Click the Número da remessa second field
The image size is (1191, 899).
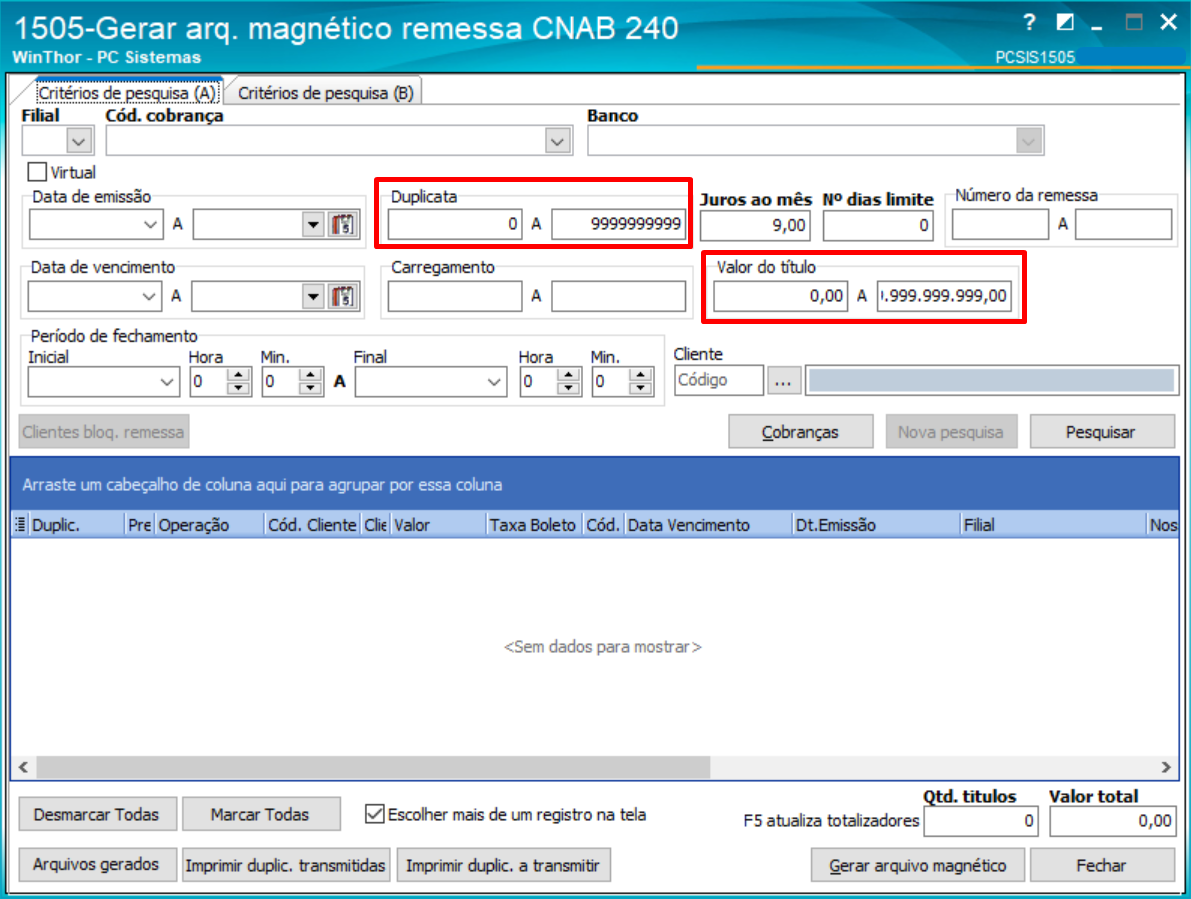1123,225
